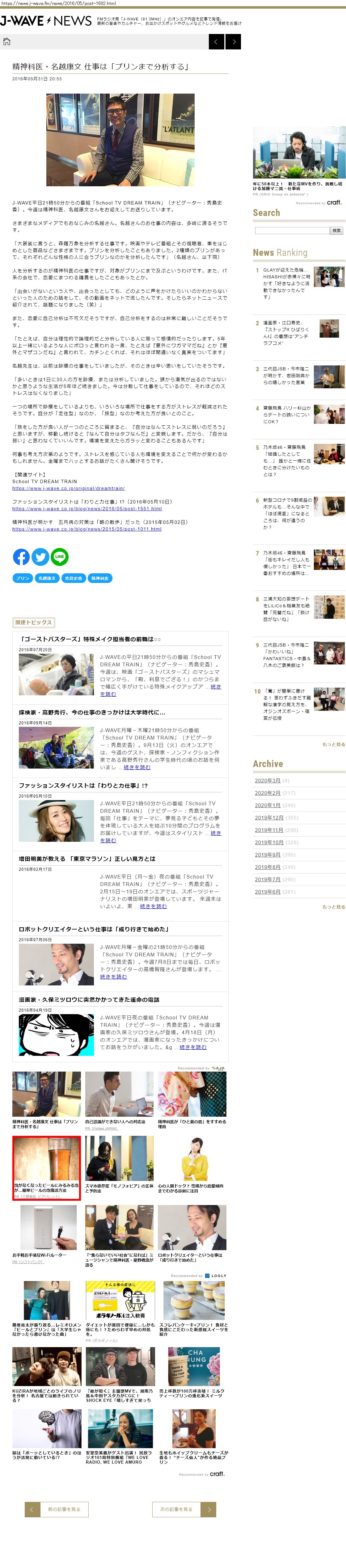Click the J-WAVE NEWS logo
This screenshot has width=346, height=1568.
tap(46, 21)
